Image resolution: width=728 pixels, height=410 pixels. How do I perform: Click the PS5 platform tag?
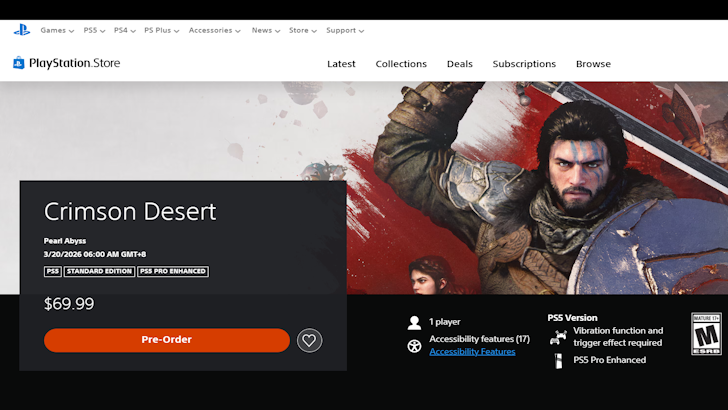52,271
